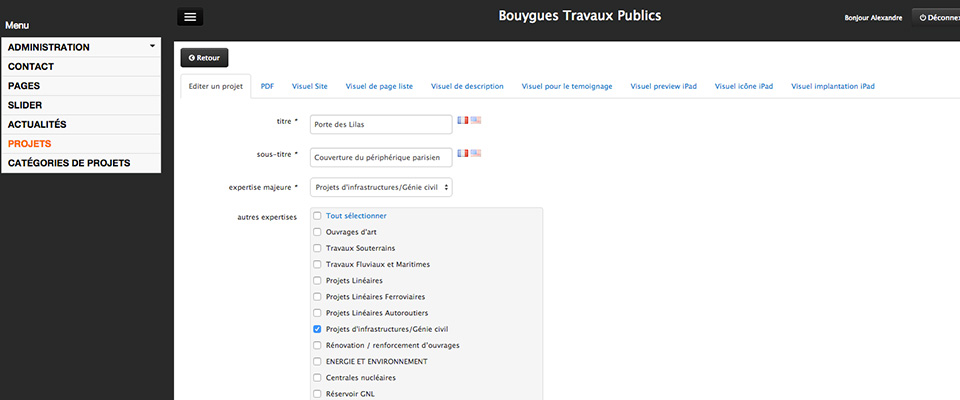Image resolution: width=960 pixels, height=400 pixels.
Task: Open the Visuel de page liste tab
Action: [379, 86]
